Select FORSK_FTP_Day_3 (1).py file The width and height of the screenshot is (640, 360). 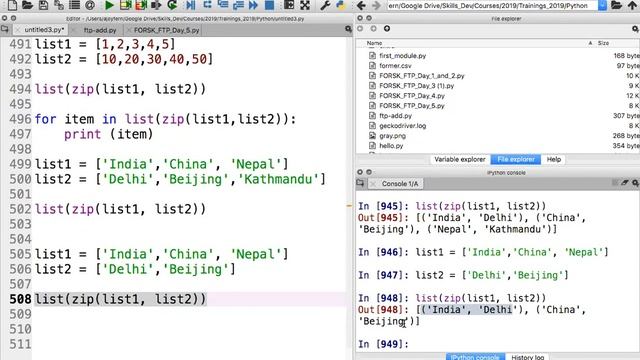(416, 86)
